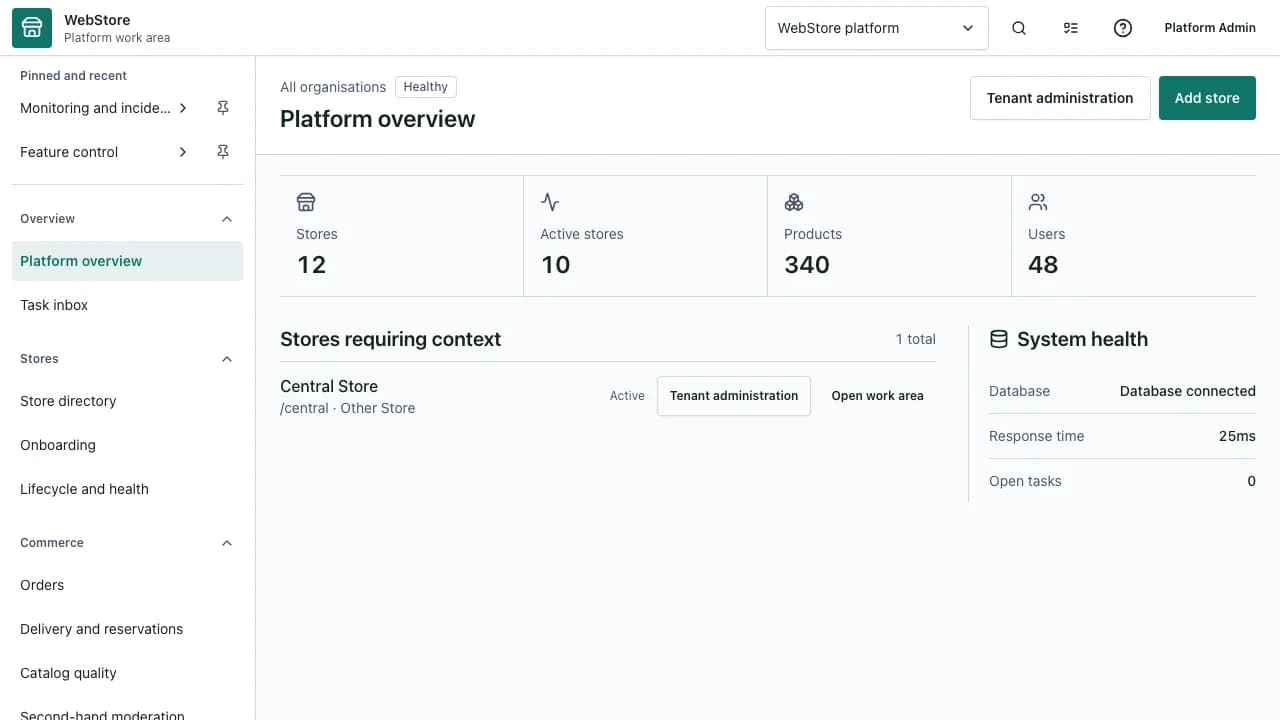Image resolution: width=1280 pixels, height=720 pixels.
Task: Expand Monitoring and incidents chevron
Action: 183,108
